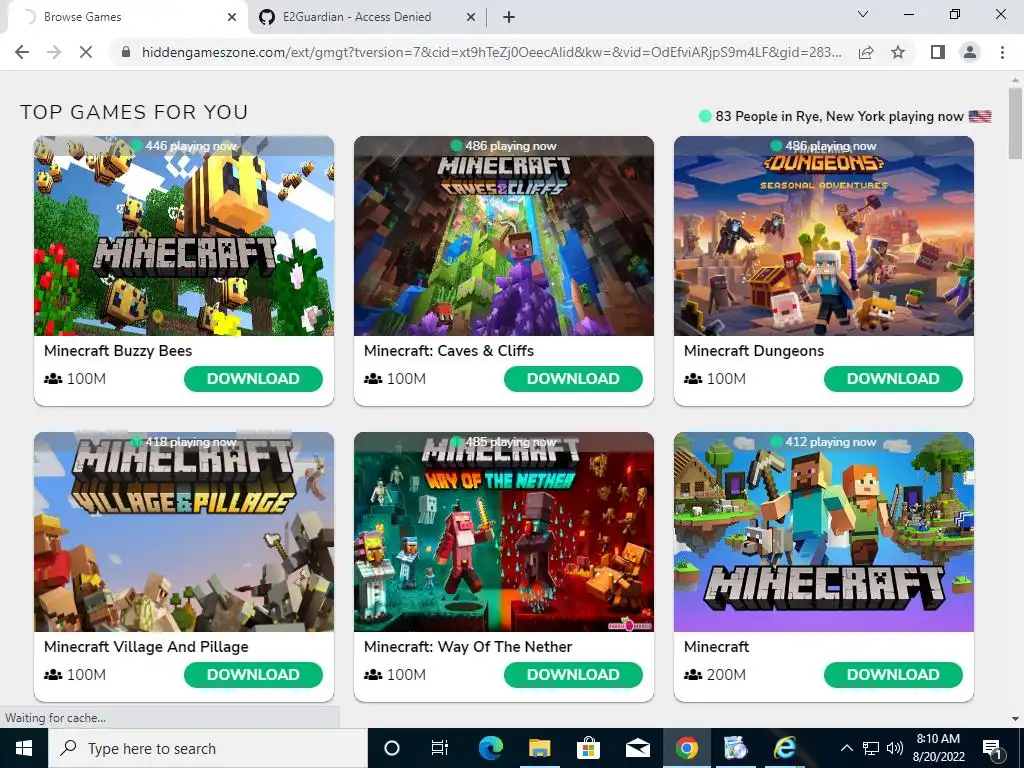
Task: Open a new tab with plus icon
Action: pos(509,17)
